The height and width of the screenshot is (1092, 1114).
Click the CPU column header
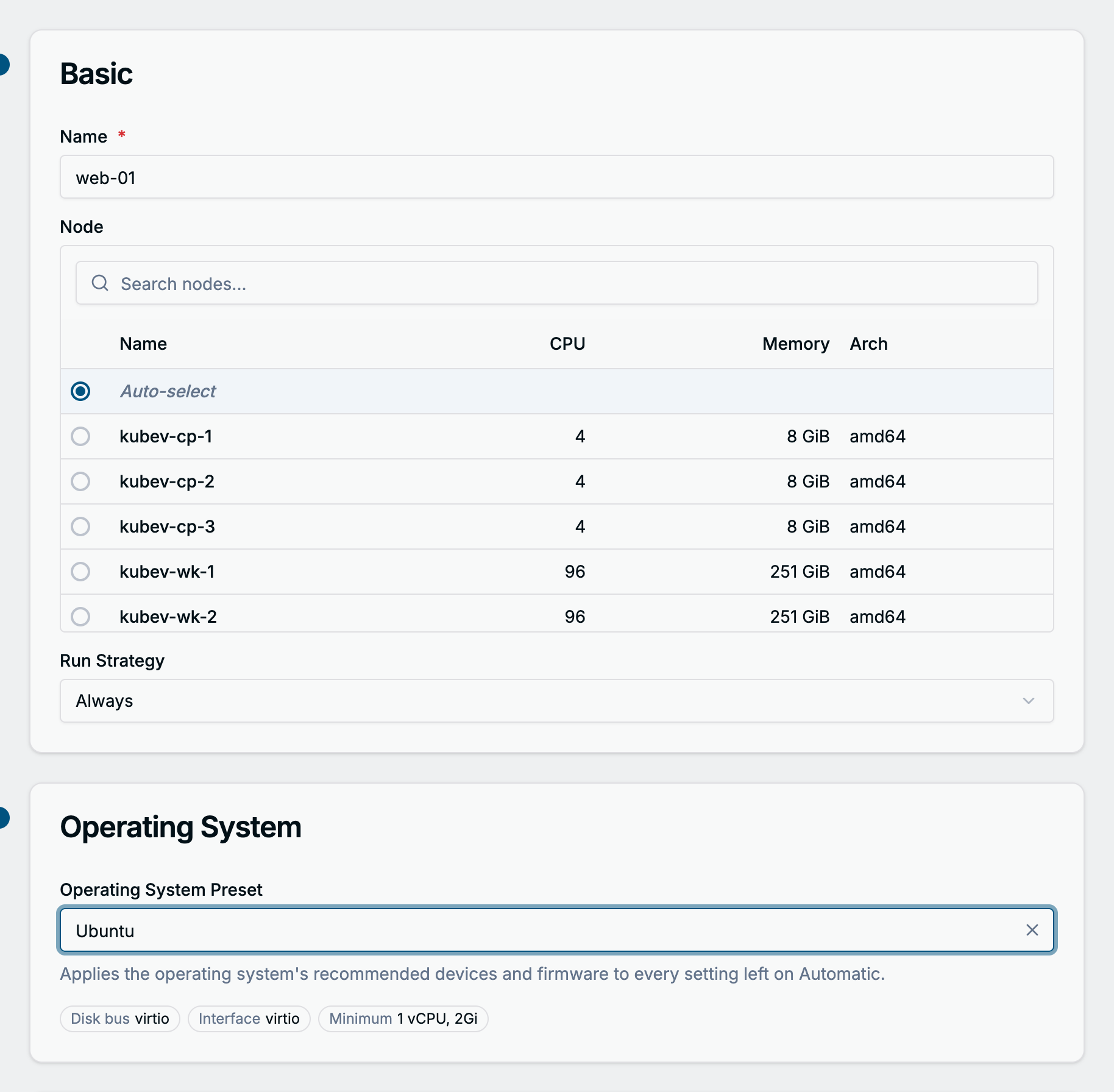[x=567, y=344]
